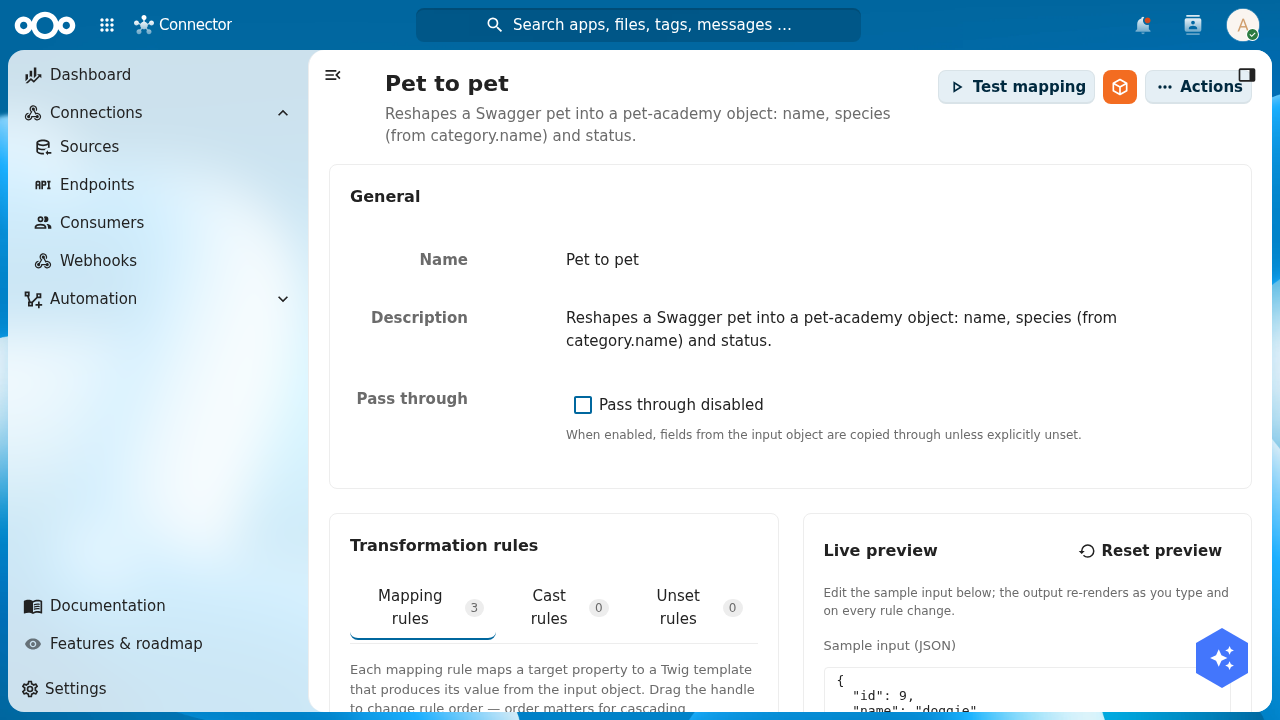Screen dimensions: 1280x720
Task: Click the Automation sidebar label
Action: tap(93, 299)
